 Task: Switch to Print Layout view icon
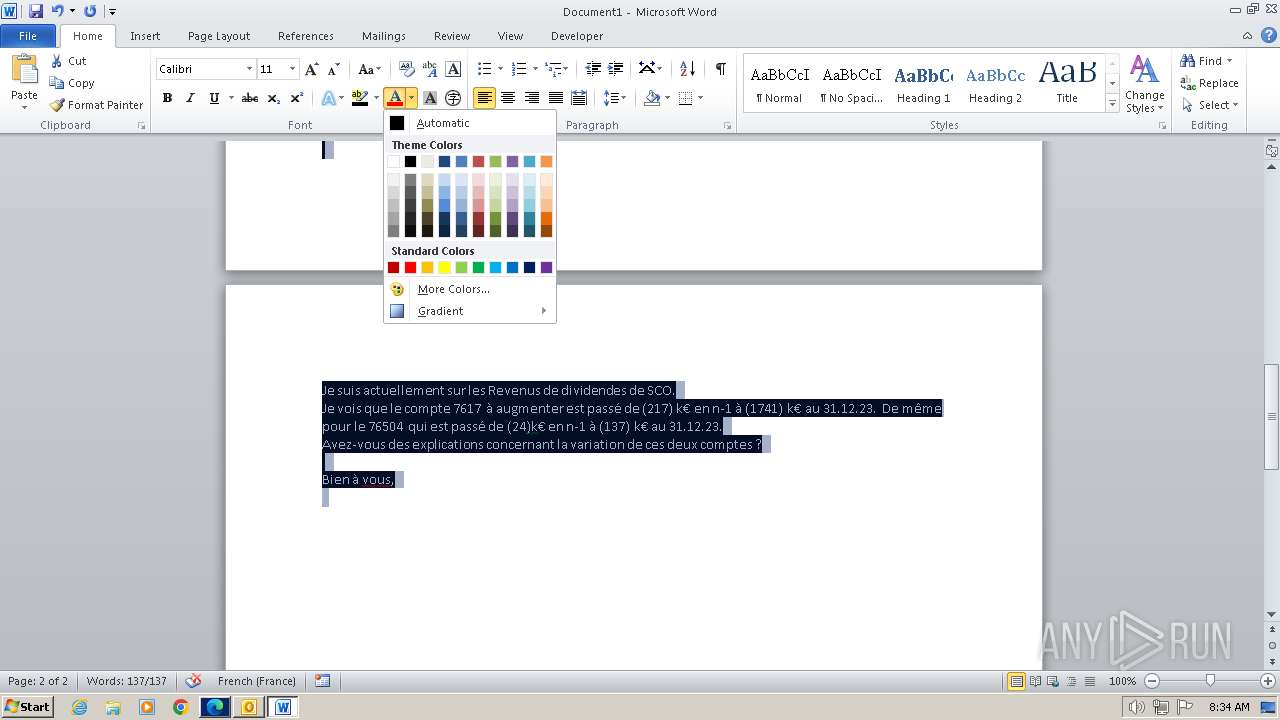(x=1016, y=681)
